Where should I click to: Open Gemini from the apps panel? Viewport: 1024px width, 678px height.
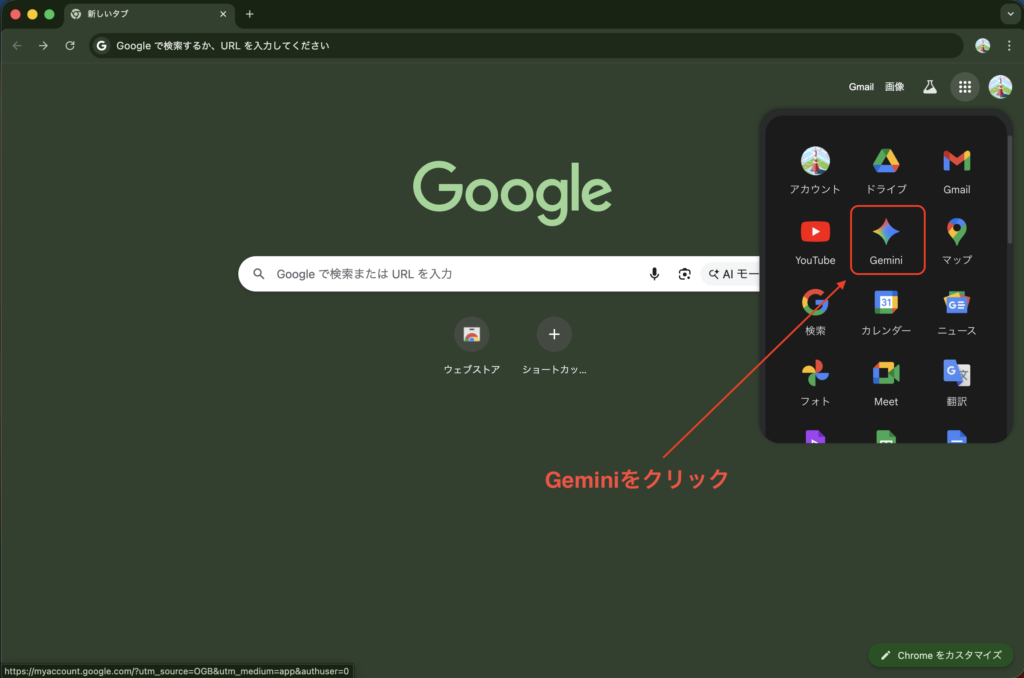pos(886,239)
